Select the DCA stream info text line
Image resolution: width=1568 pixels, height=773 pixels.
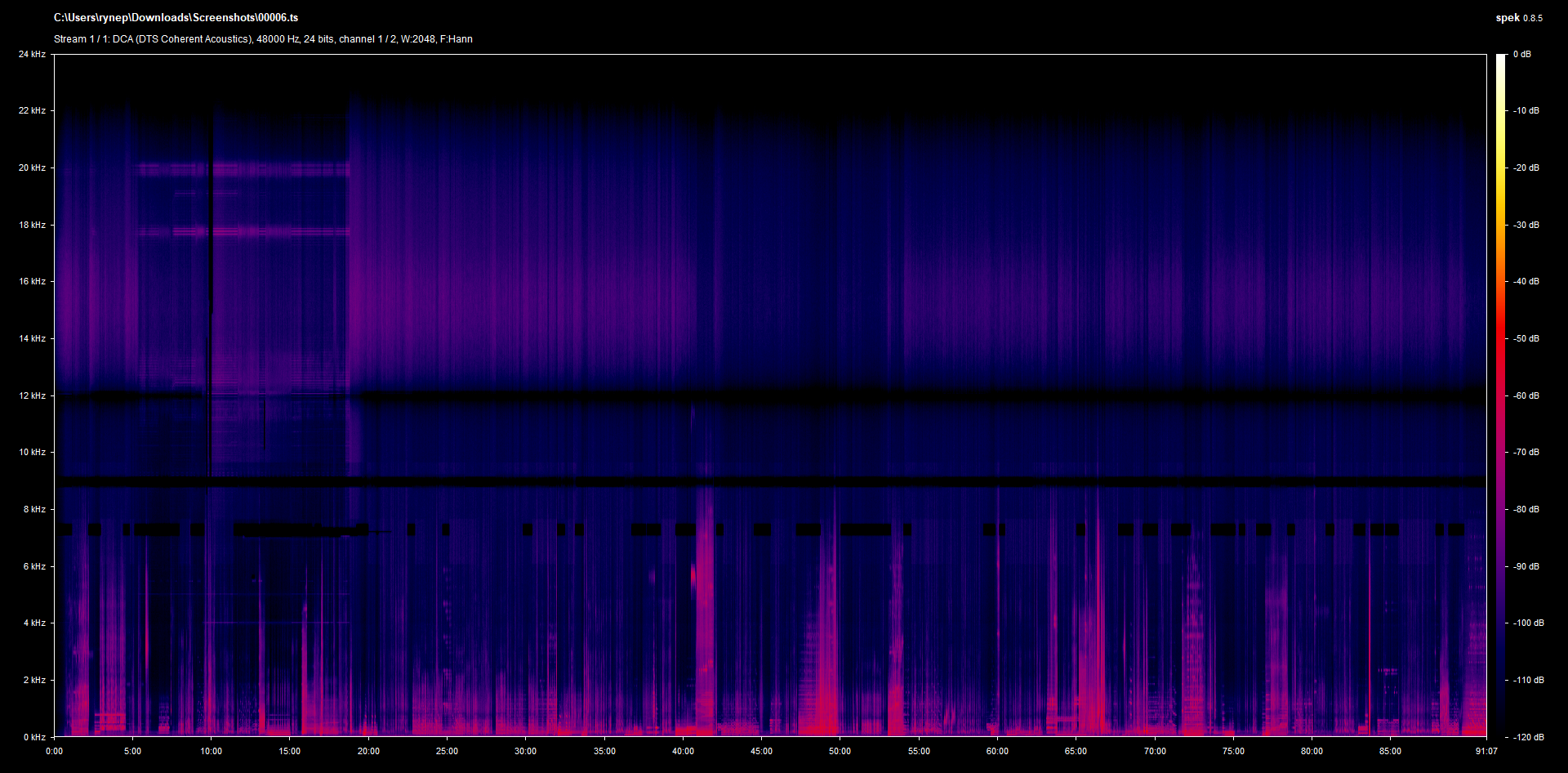(x=263, y=39)
